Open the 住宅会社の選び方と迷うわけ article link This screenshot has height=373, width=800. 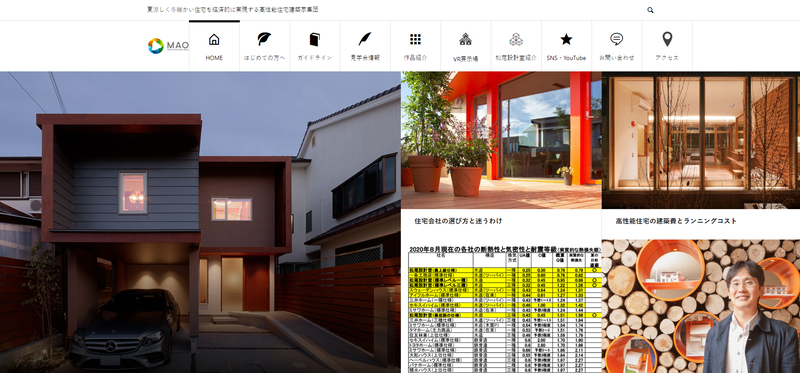point(458,221)
